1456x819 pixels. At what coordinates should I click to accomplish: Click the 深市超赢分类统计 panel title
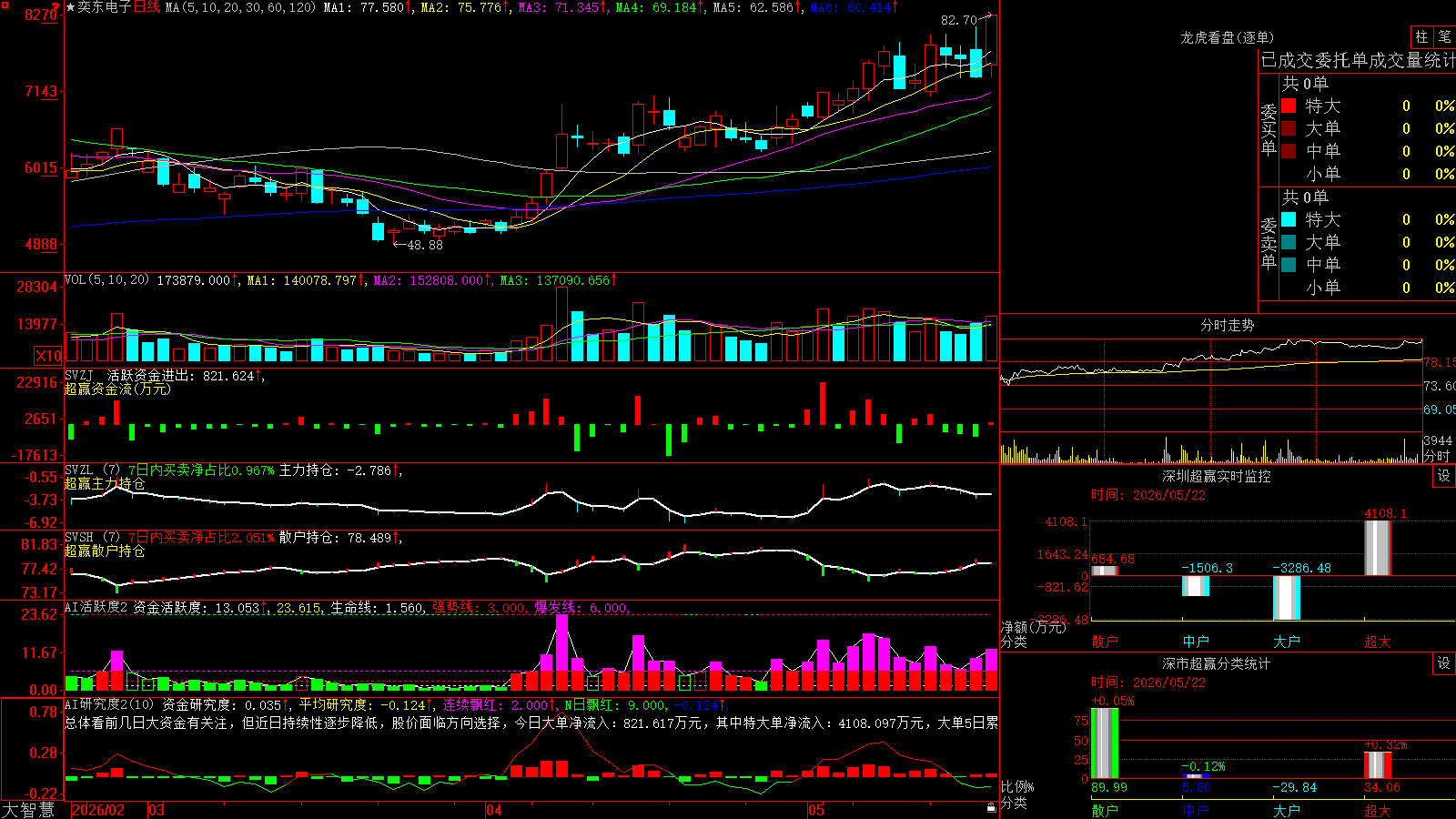(1217, 663)
